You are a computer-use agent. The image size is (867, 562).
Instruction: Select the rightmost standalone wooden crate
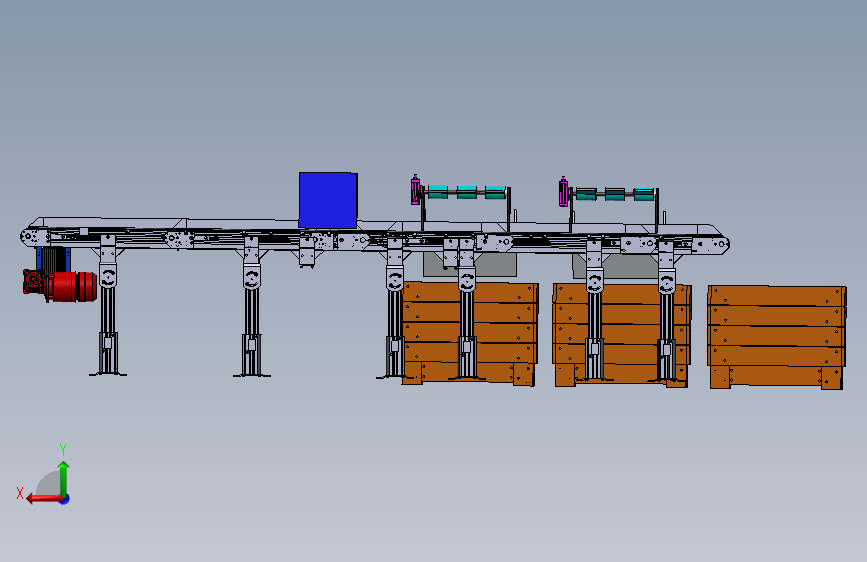776,337
